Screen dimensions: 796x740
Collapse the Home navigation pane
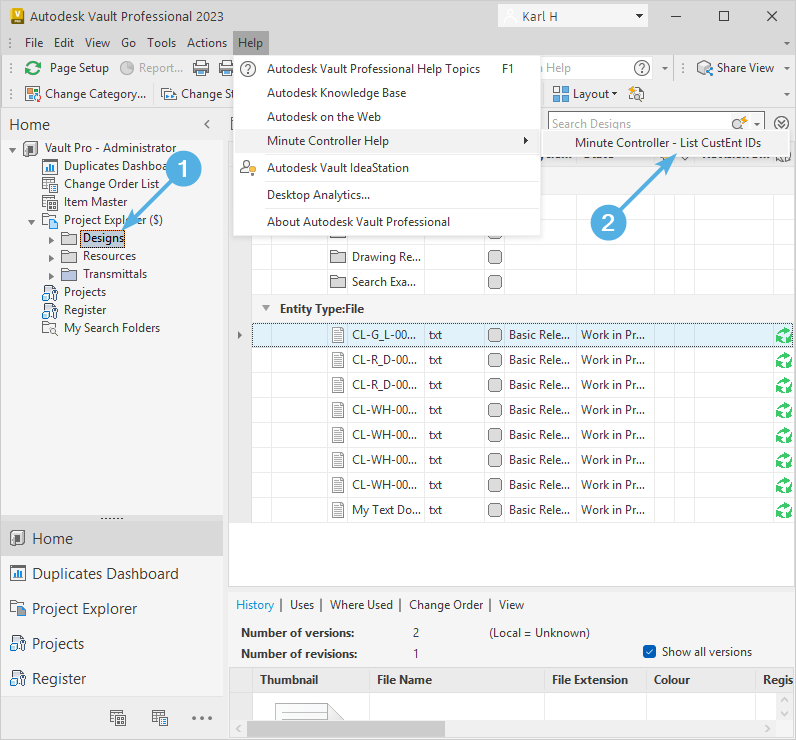207,124
